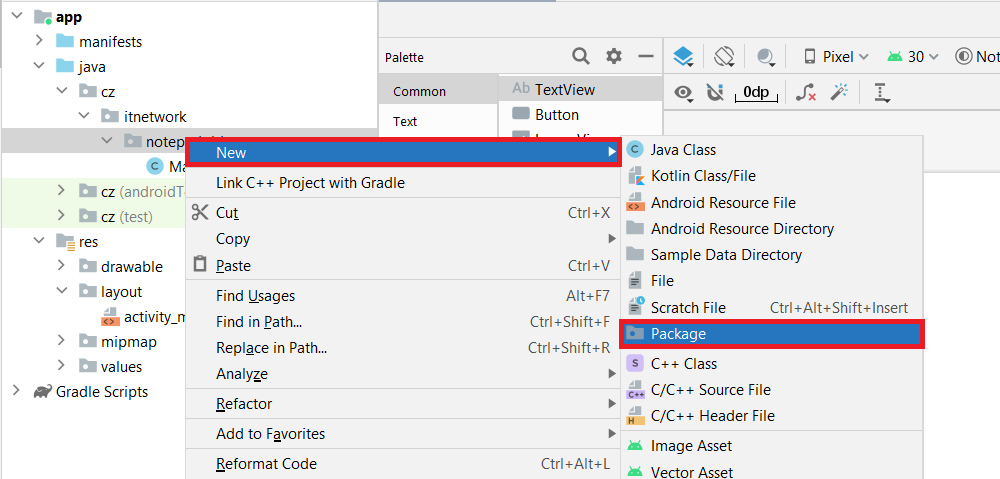Screen dimensions: 1000x479
Task: Toggle autoconnect to parent magnet icon
Action: click(x=715, y=93)
